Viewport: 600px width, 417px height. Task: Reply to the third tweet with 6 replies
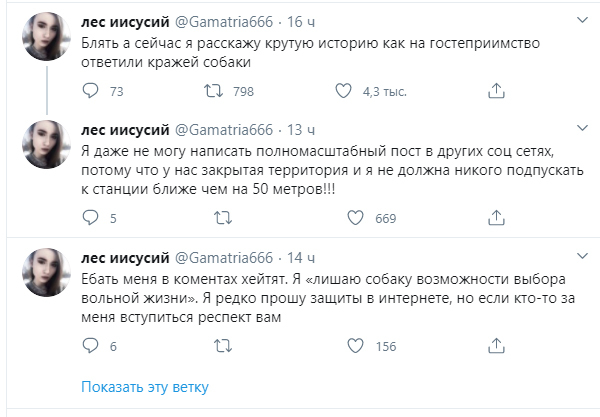pos(90,346)
